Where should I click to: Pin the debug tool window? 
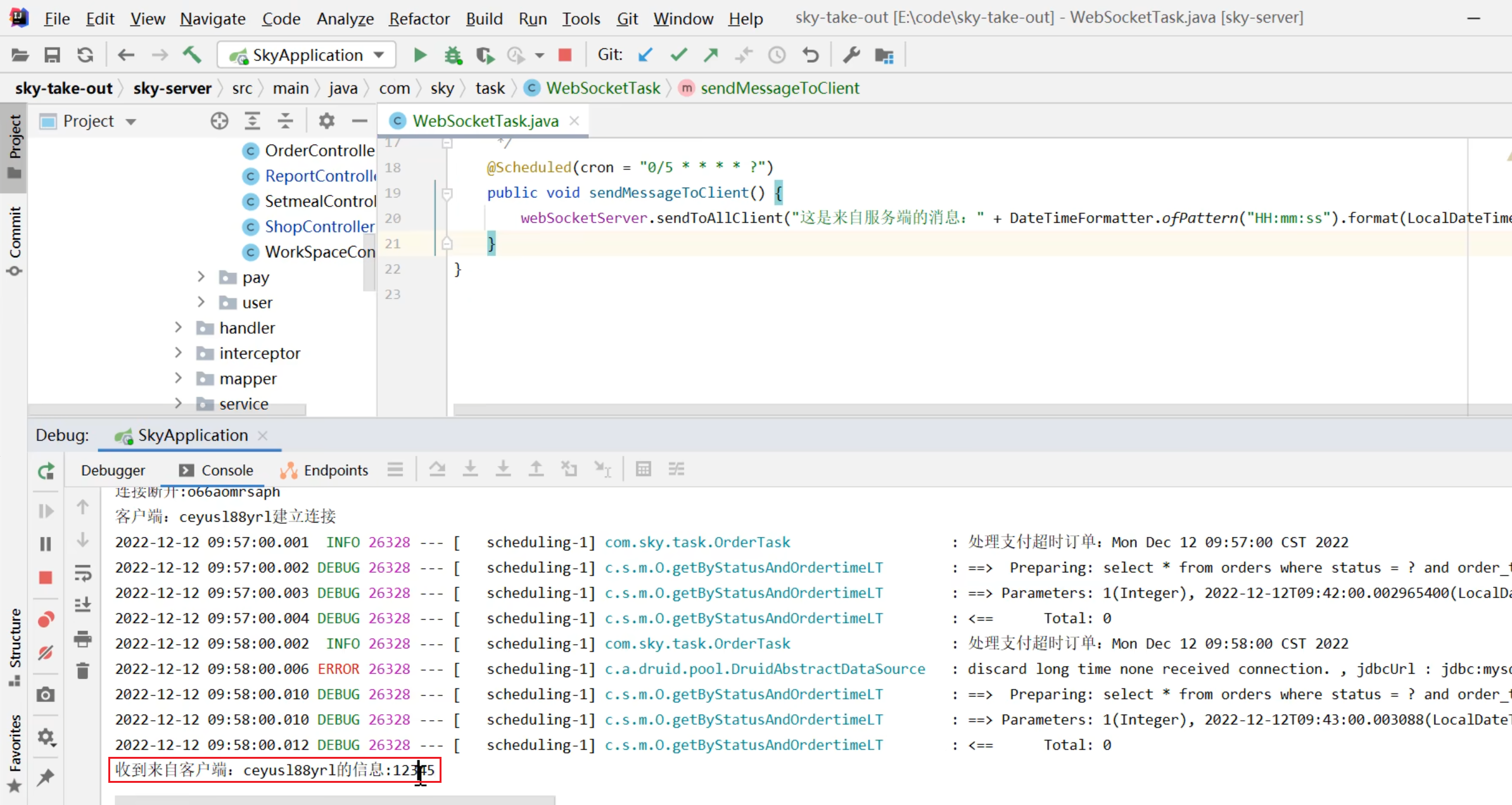point(46,778)
